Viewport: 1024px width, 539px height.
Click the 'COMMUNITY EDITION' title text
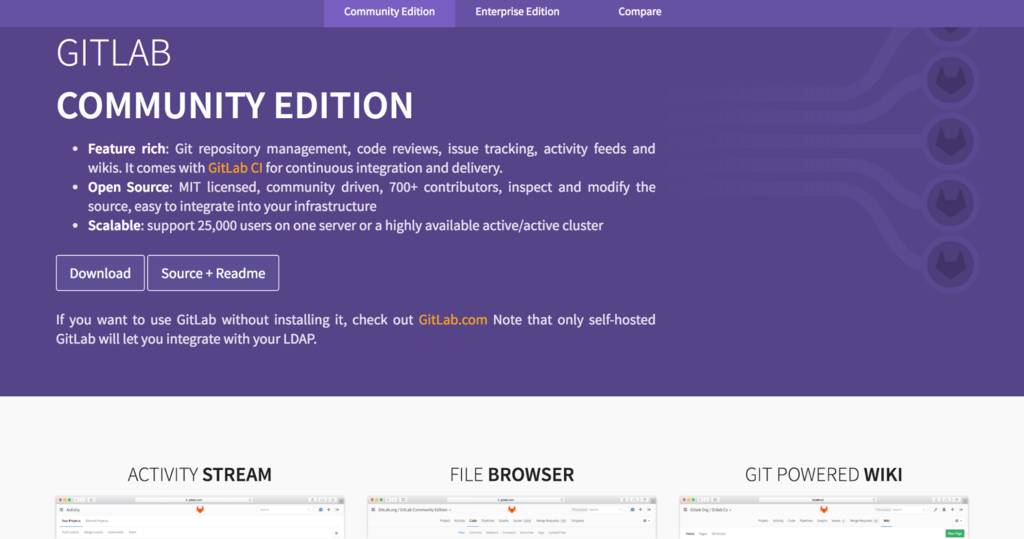[234, 105]
